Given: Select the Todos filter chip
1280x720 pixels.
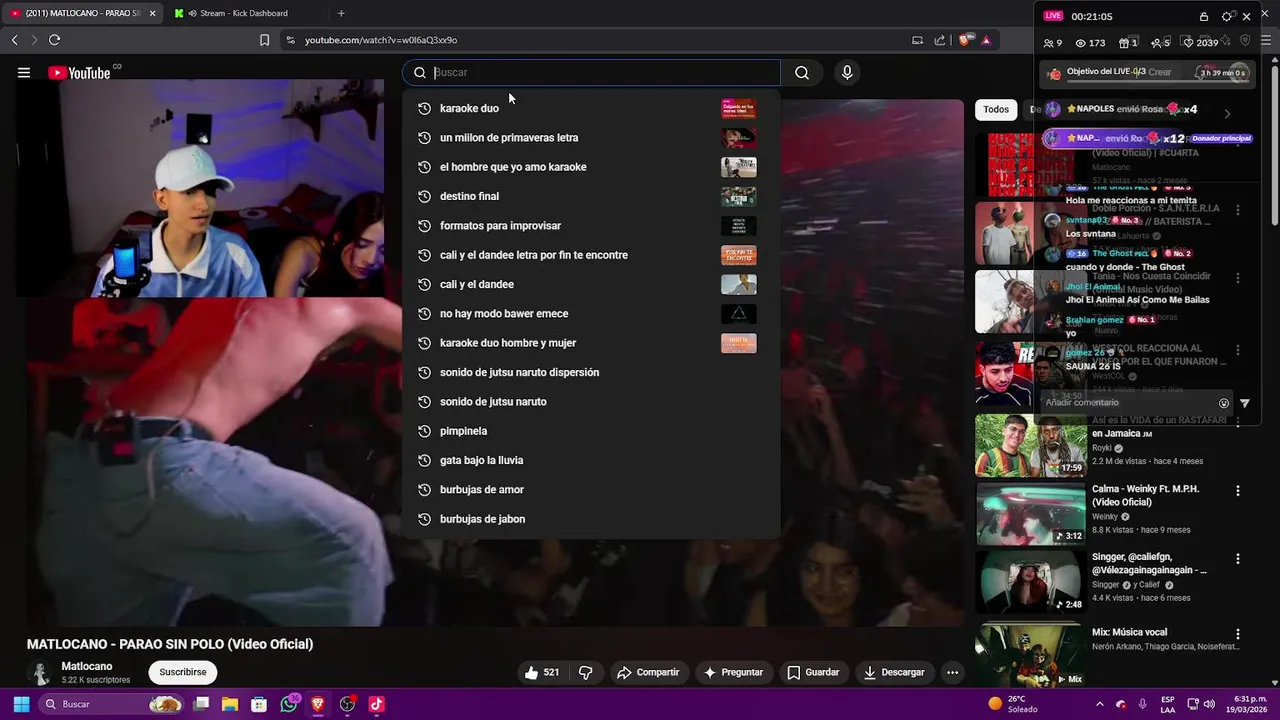Looking at the screenshot, I should (996, 109).
